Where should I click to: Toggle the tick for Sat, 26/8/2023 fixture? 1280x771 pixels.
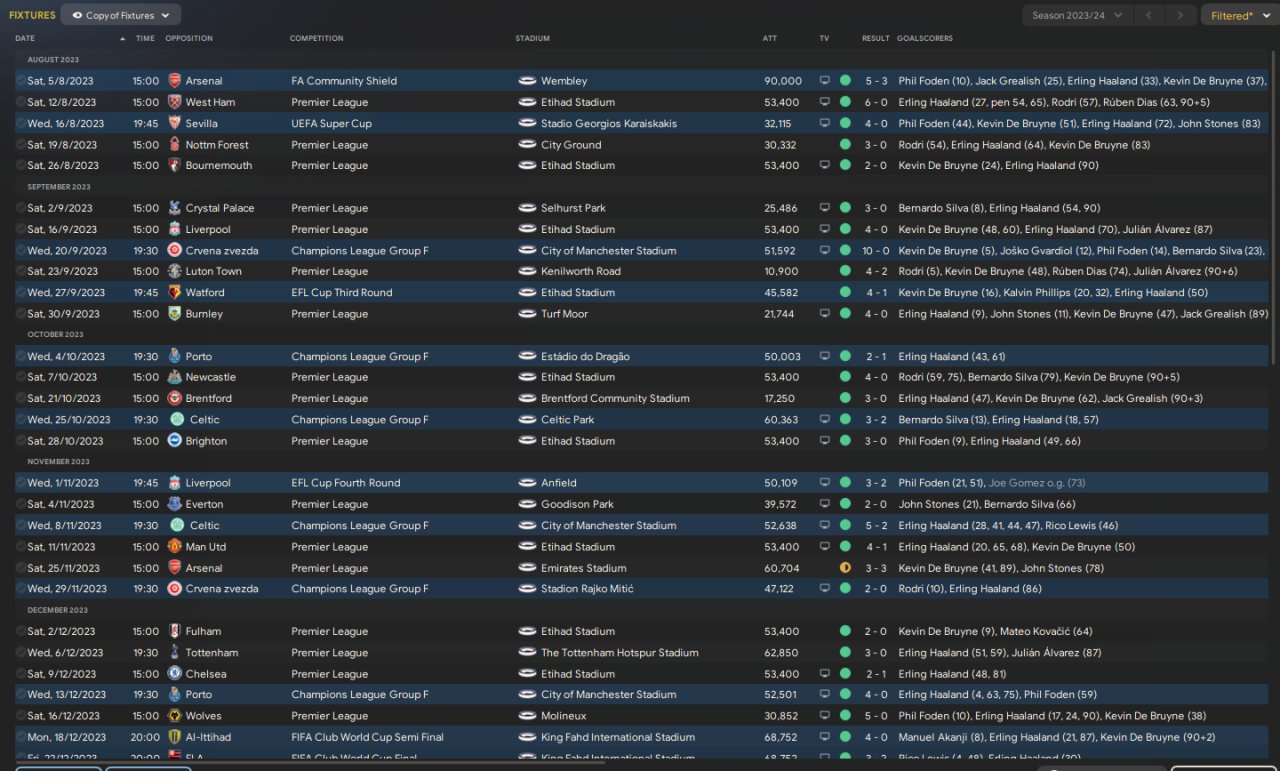[x=21, y=165]
